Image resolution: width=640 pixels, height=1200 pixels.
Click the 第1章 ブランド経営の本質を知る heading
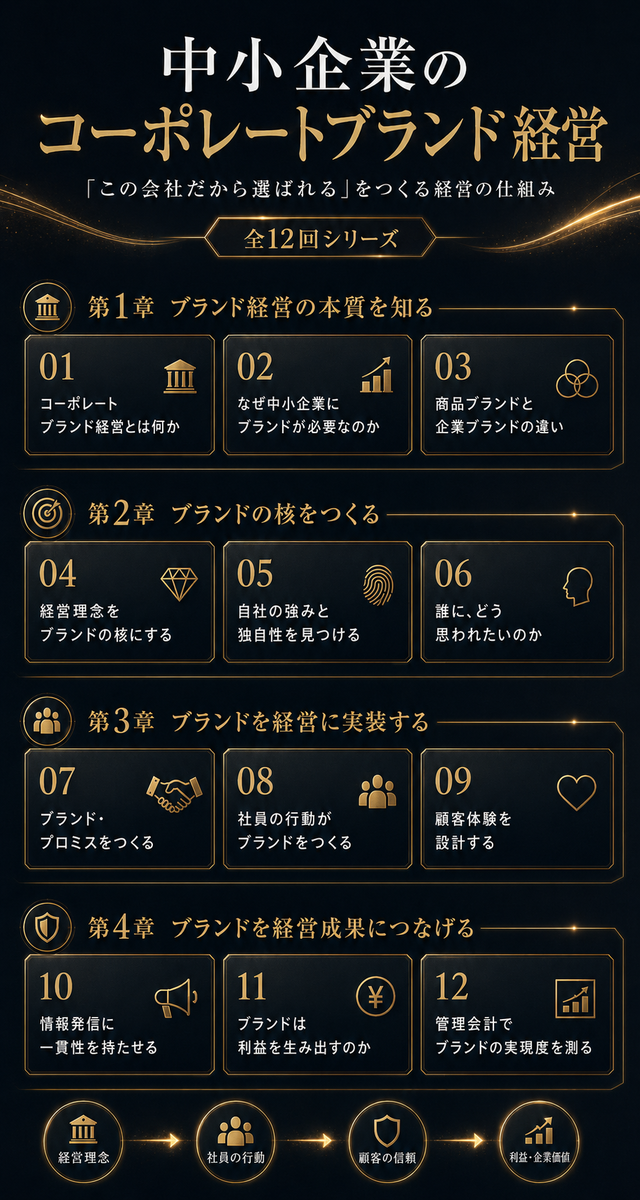tap(261, 308)
